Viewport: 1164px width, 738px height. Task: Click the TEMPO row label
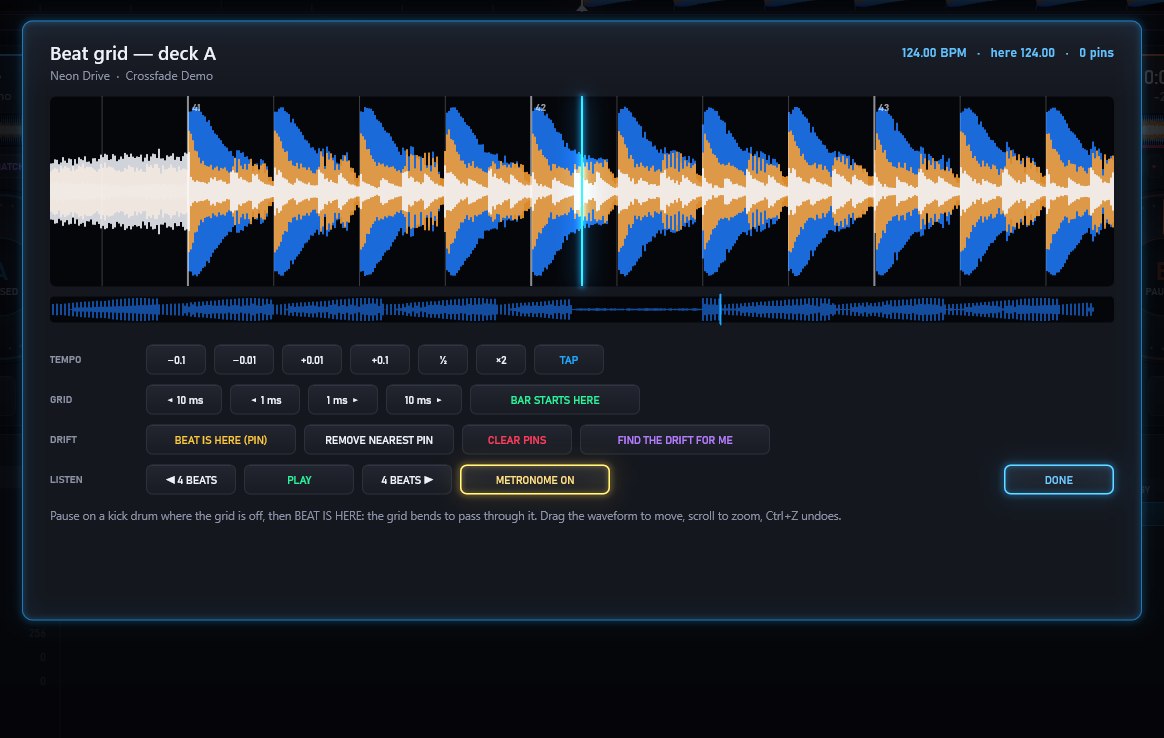click(65, 360)
